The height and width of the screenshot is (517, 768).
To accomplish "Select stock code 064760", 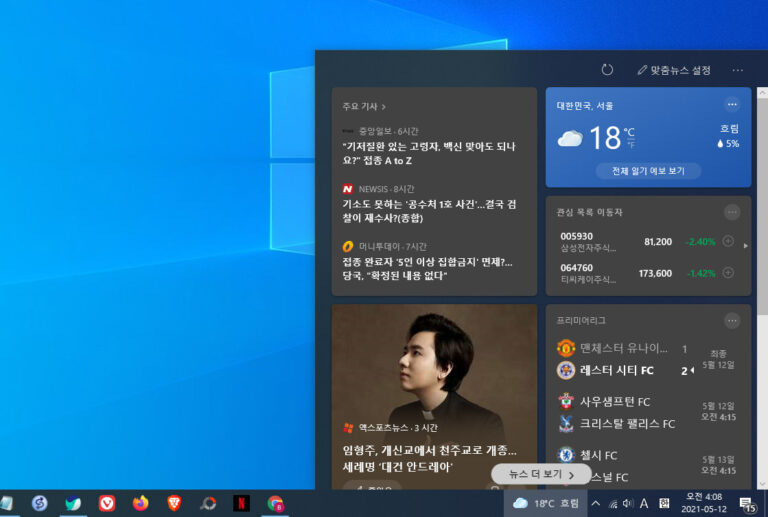I will pyautogui.click(x=576, y=268).
